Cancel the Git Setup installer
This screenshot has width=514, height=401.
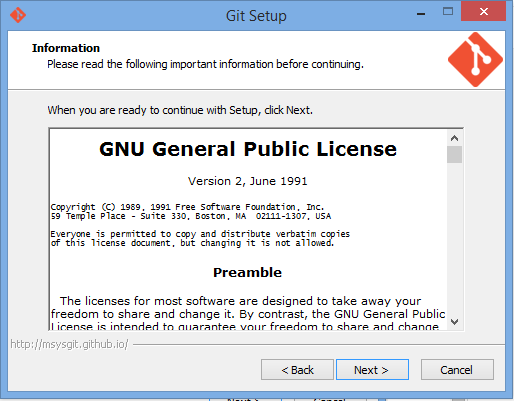coord(457,369)
